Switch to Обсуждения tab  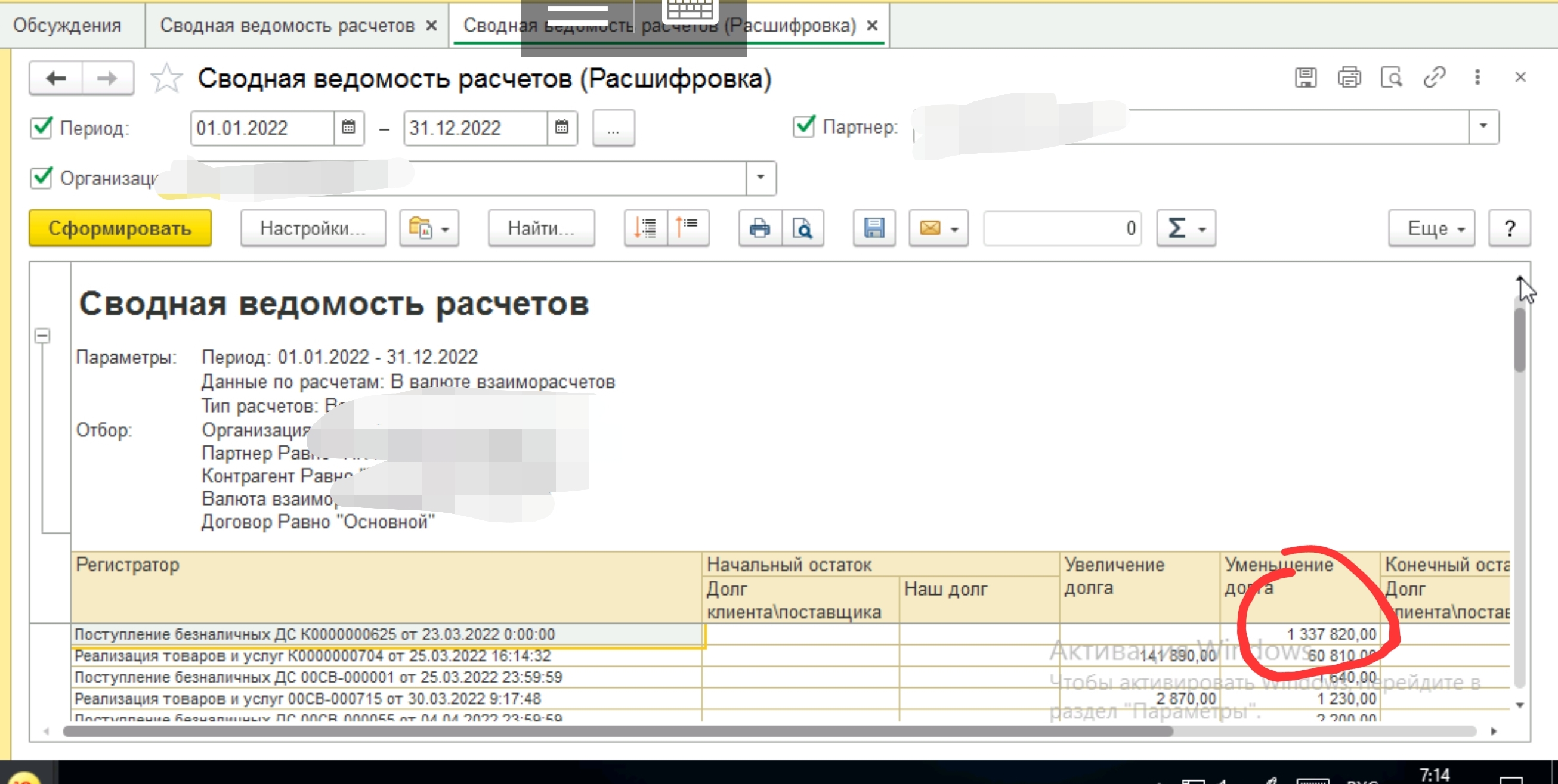67,26
